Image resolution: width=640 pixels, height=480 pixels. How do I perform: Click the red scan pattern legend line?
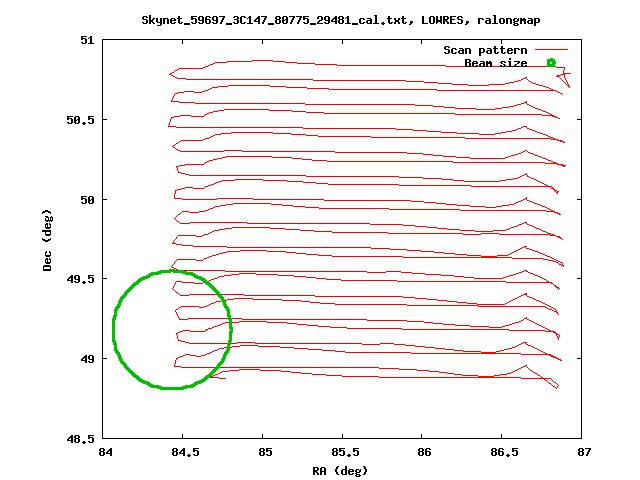tap(551, 50)
